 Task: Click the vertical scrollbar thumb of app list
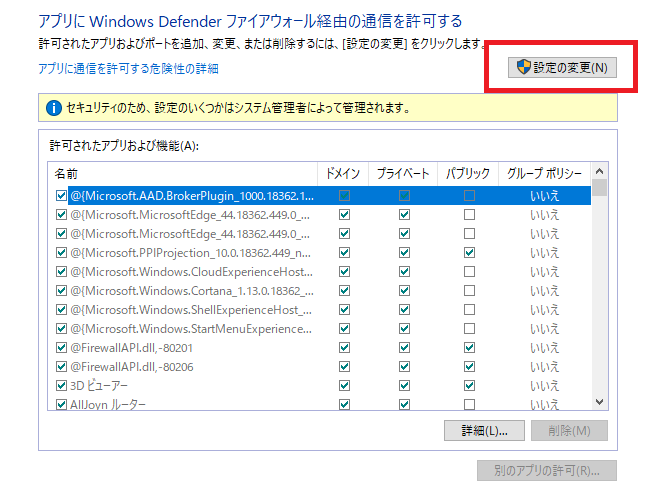(x=599, y=188)
